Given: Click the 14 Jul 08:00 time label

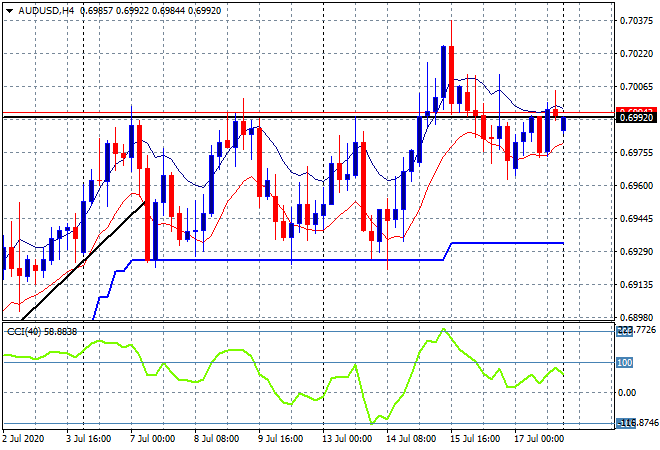Looking at the screenshot, I should 411,439.
